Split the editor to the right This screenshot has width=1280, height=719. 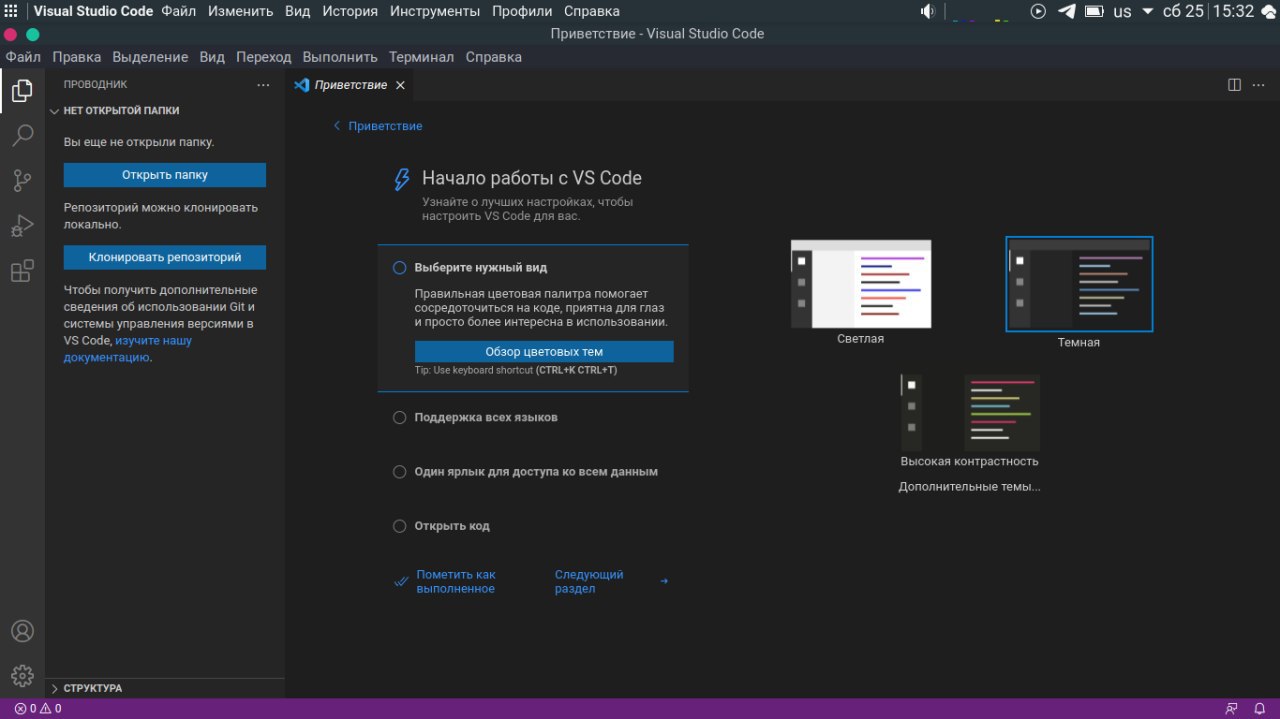pos(1234,85)
